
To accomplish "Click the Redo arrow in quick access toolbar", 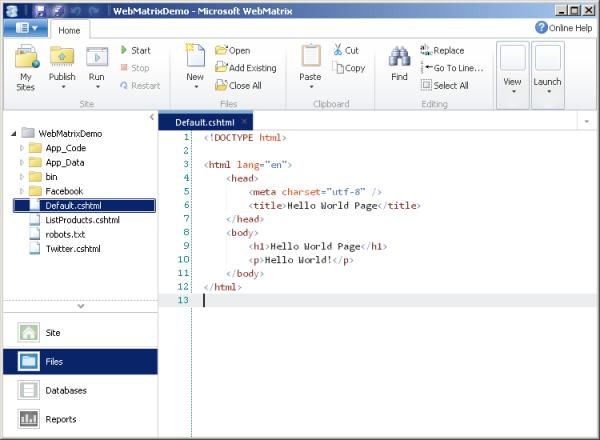I will [x=95, y=11].
